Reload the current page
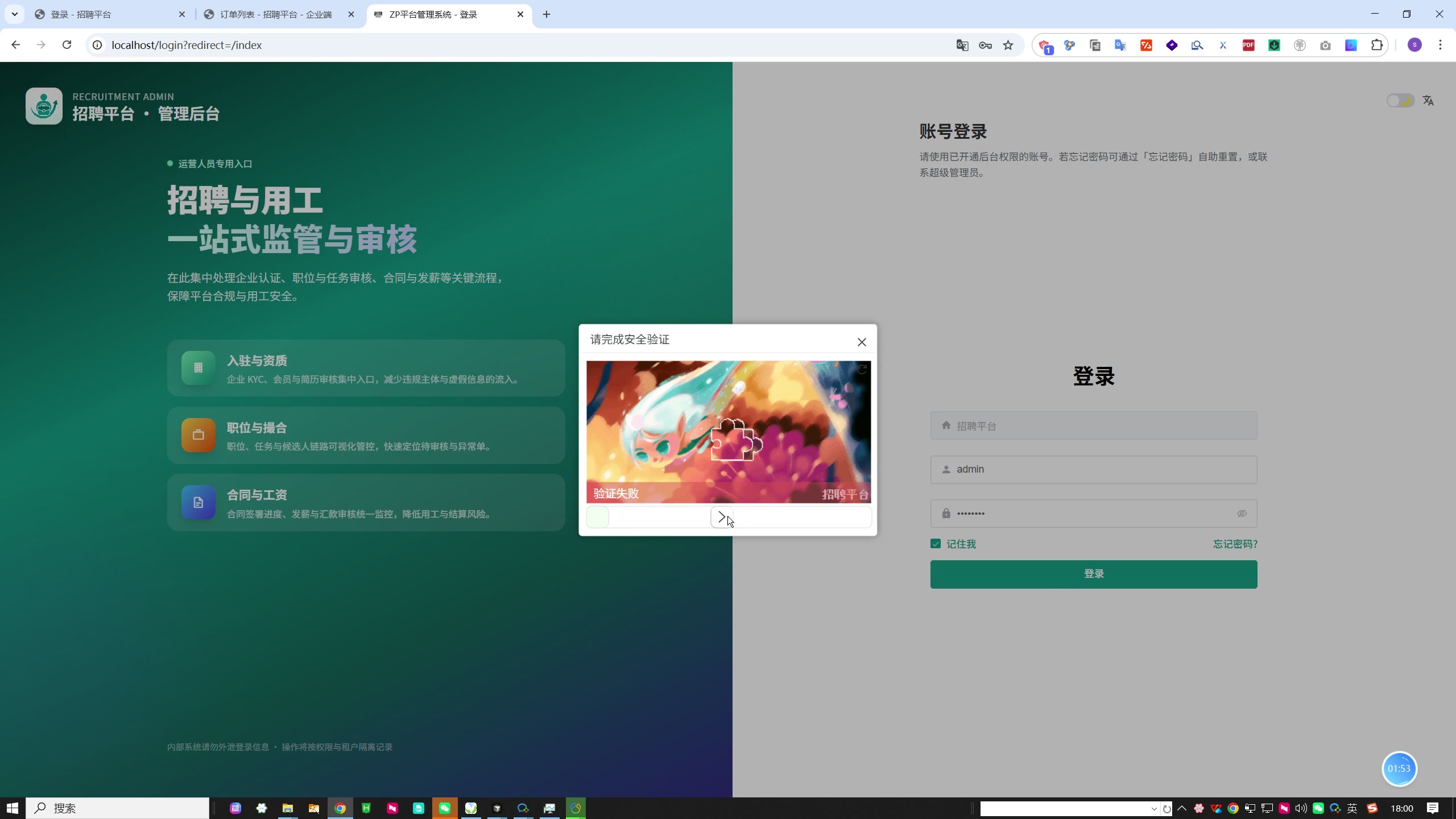Image resolution: width=1456 pixels, height=819 pixels. pyautogui.click(x=67, y=45)
